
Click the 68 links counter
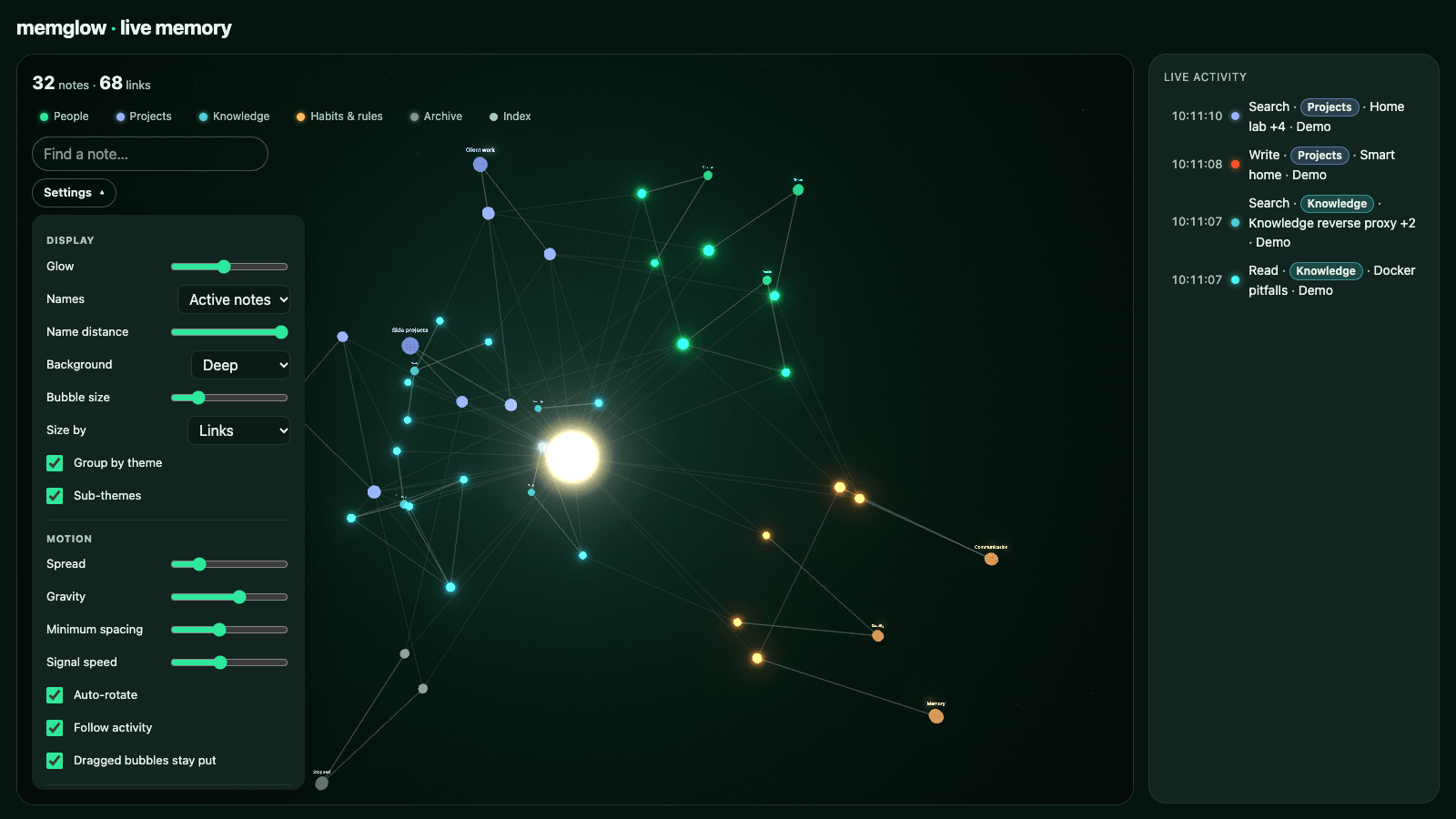[126, 84]
